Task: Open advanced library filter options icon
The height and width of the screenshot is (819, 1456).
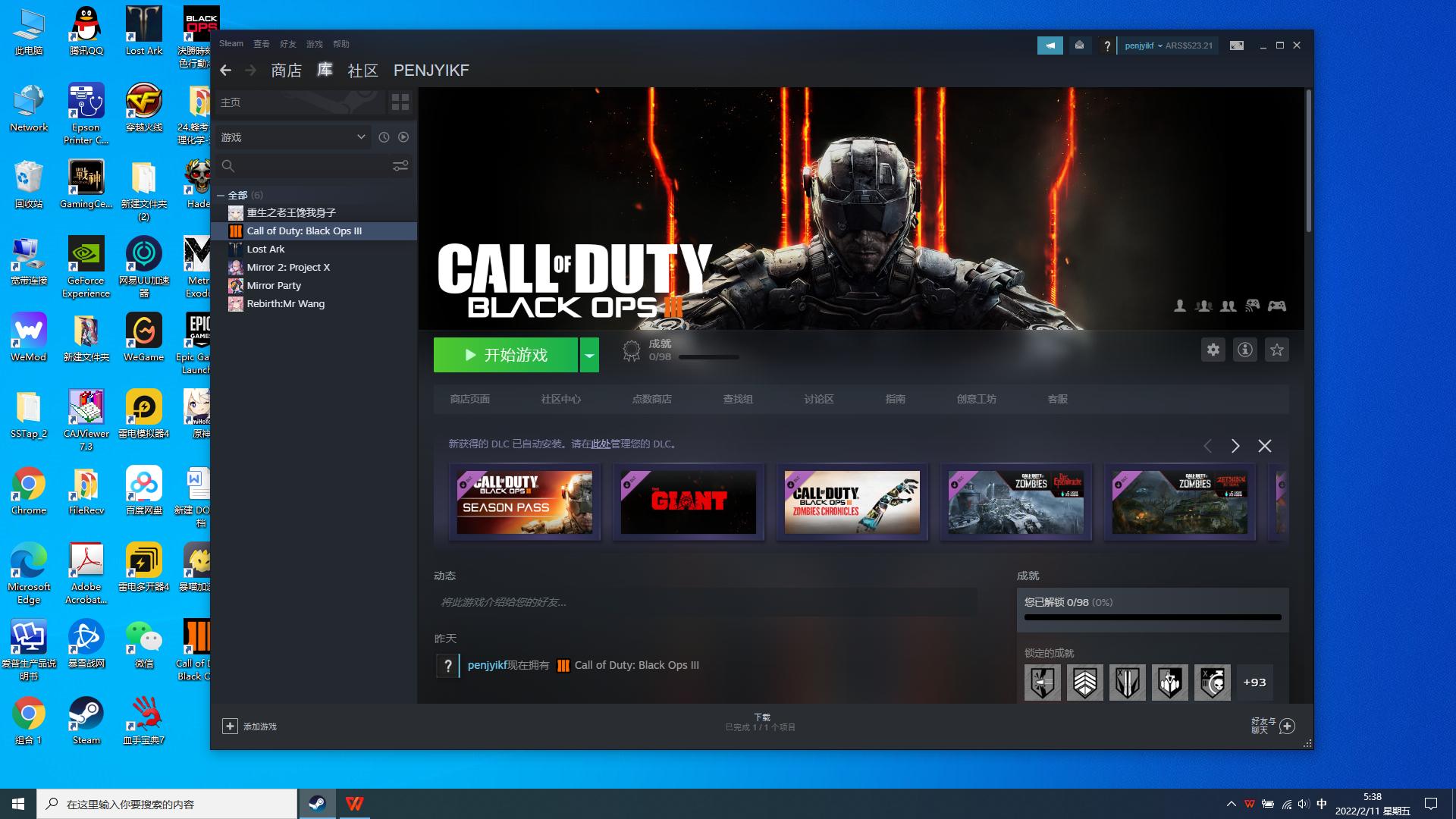Action: click(400, 165)
